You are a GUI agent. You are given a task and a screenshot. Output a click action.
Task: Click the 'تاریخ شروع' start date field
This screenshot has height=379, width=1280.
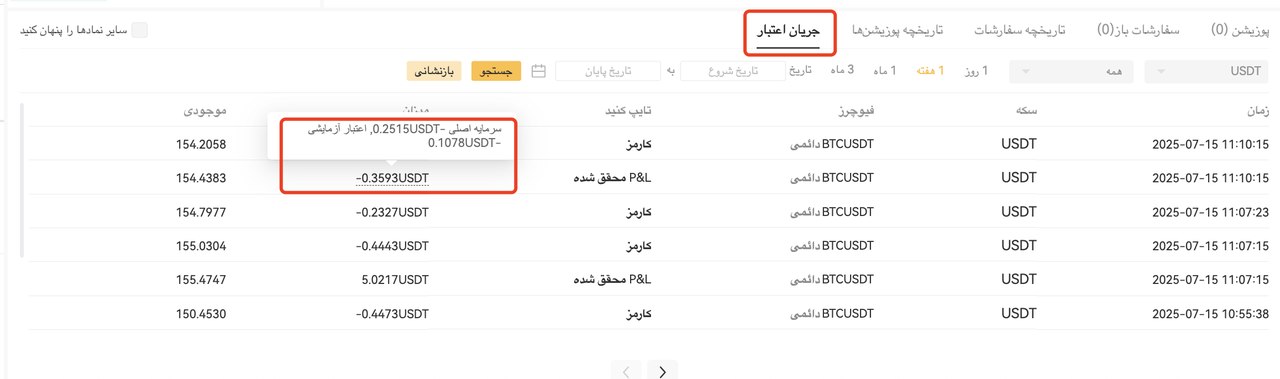pyautogui.click(x=734, y=71)
